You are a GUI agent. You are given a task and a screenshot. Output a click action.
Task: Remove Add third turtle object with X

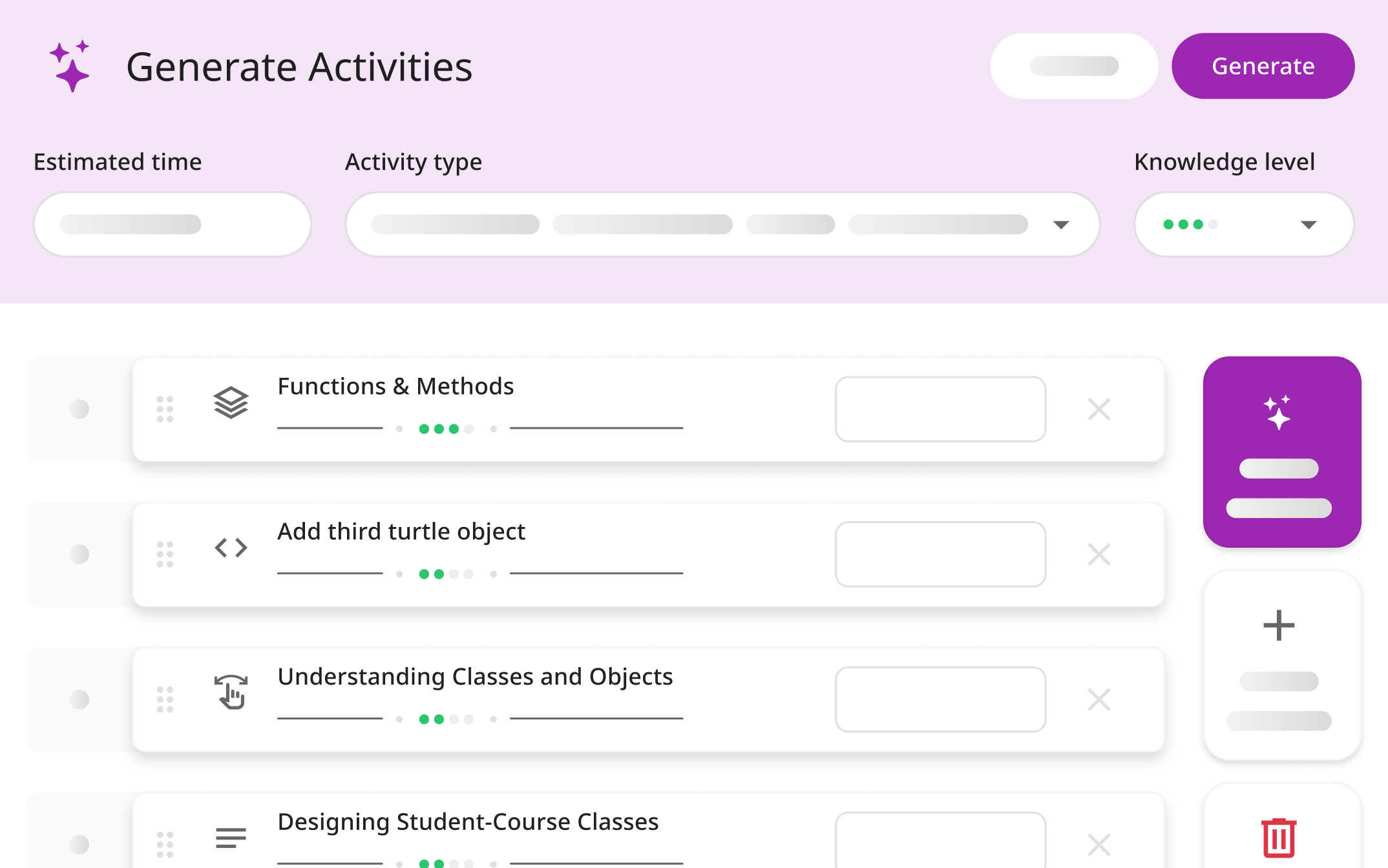coord(1099,554)
